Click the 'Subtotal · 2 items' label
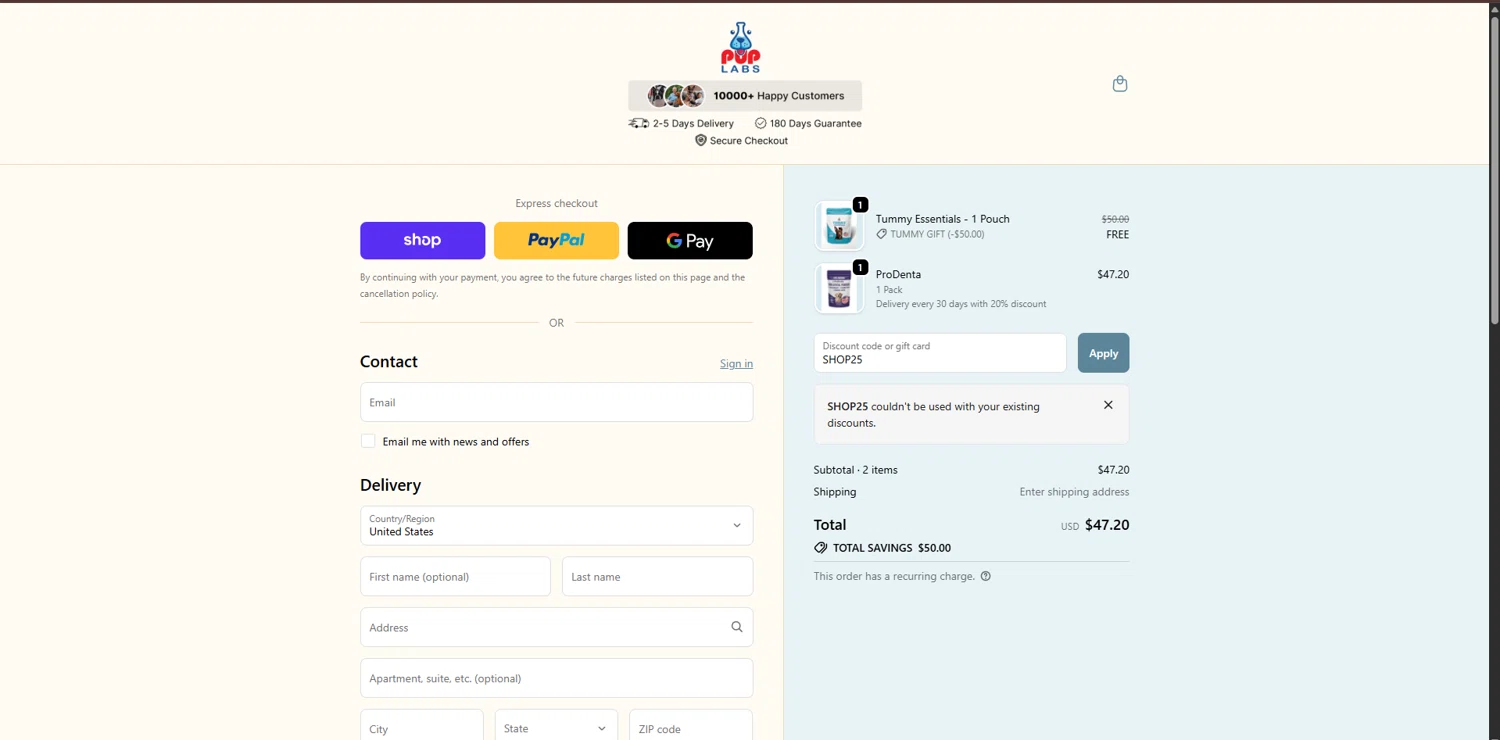Image resolution: width=1500 pixels, height=740 pixels. coord(855,470)
